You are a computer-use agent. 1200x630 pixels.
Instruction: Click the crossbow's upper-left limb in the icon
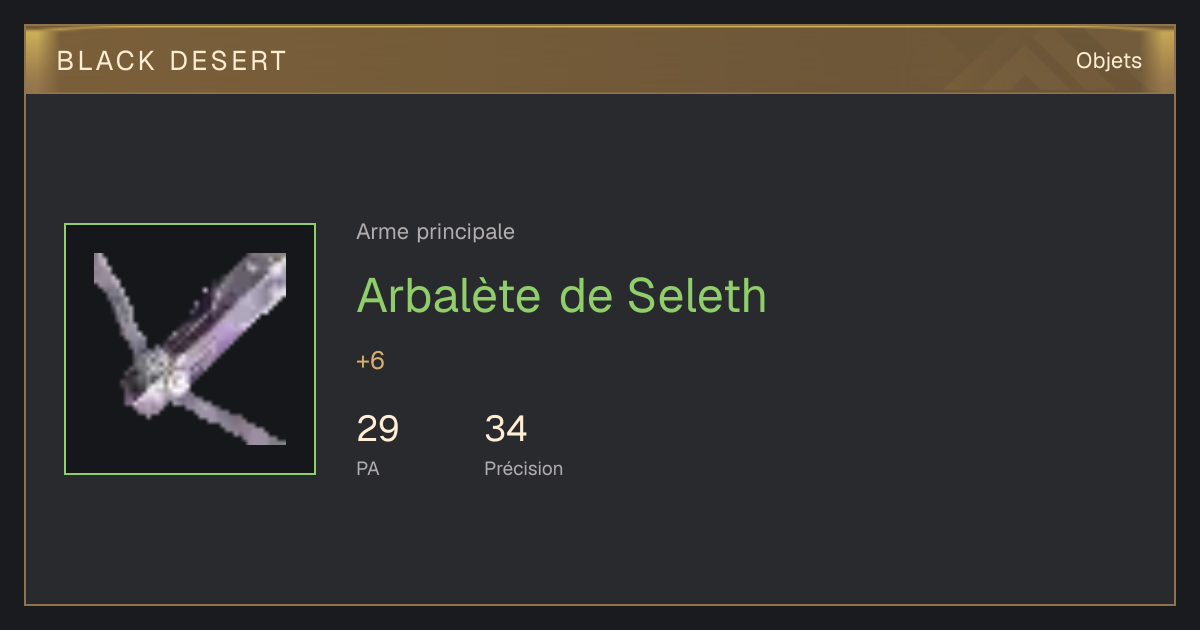click(118, 300)
